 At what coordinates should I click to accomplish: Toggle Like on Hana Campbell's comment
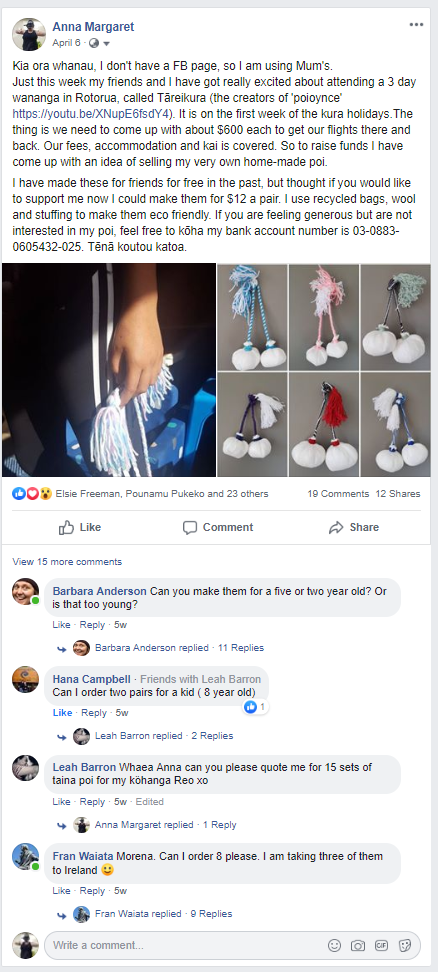(x=62, y=713)
